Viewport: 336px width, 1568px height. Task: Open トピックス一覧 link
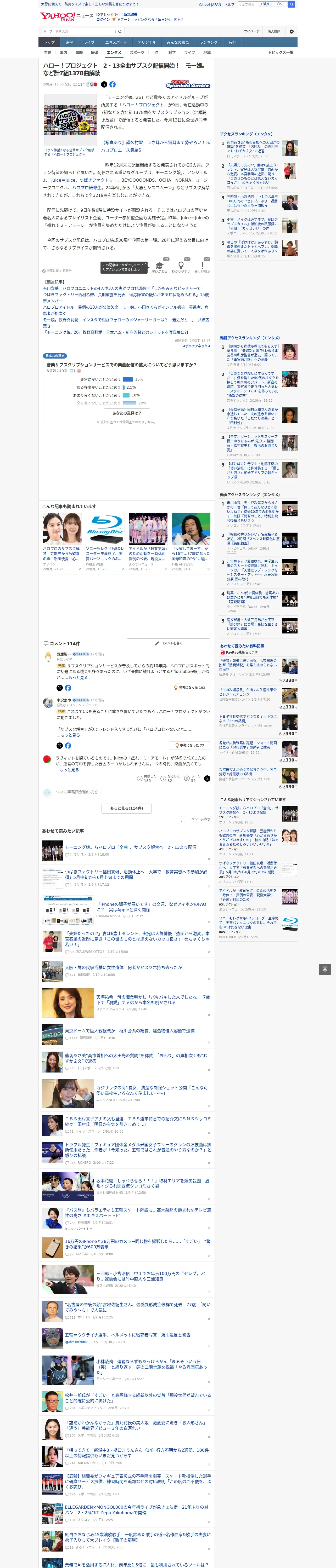281,52
